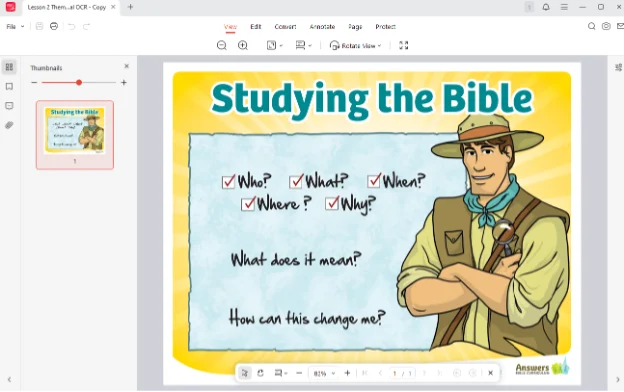
Task: Go to the last page
Action: (x=439, y=373)
